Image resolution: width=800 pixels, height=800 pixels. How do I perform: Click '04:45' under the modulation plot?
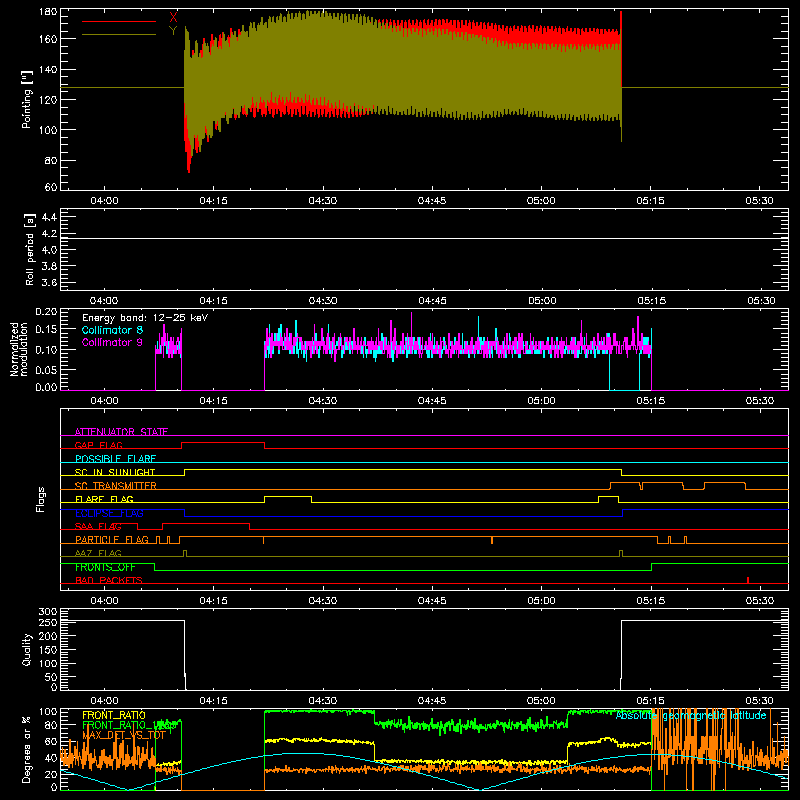[x=432, y=401]
